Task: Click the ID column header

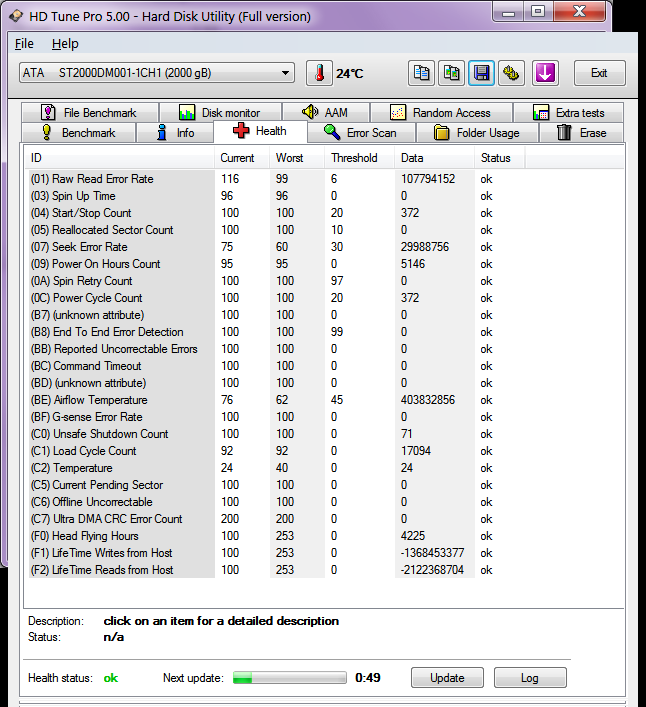Action: click(119, 158)
